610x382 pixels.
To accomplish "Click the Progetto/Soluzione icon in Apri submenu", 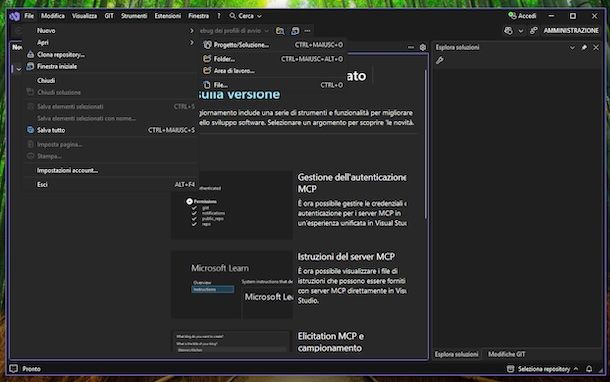I will (x=207, y=45).
